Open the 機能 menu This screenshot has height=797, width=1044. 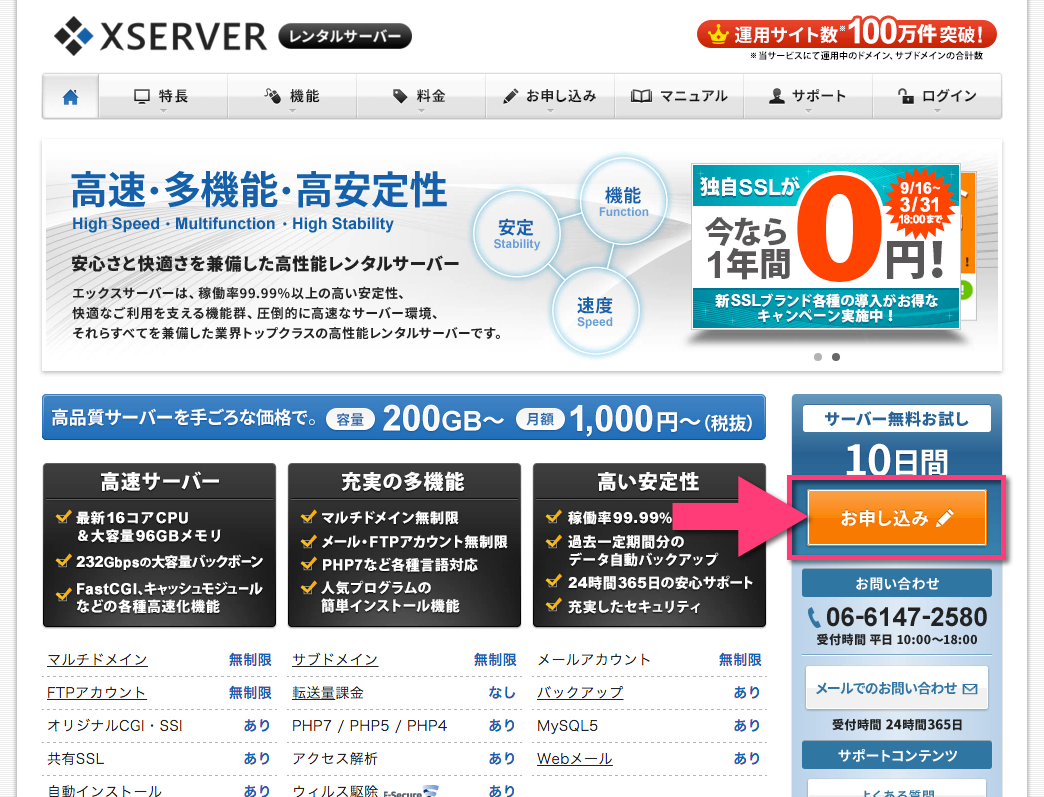click(292, 97)
